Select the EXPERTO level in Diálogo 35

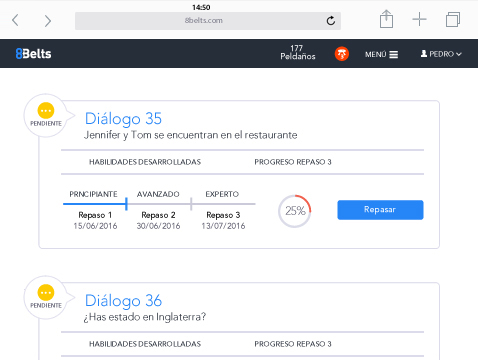coord(222,194)
